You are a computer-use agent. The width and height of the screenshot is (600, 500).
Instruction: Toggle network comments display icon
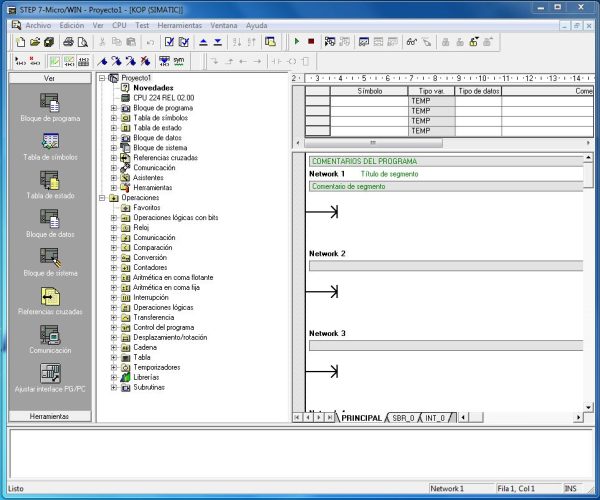pos(69,61)
